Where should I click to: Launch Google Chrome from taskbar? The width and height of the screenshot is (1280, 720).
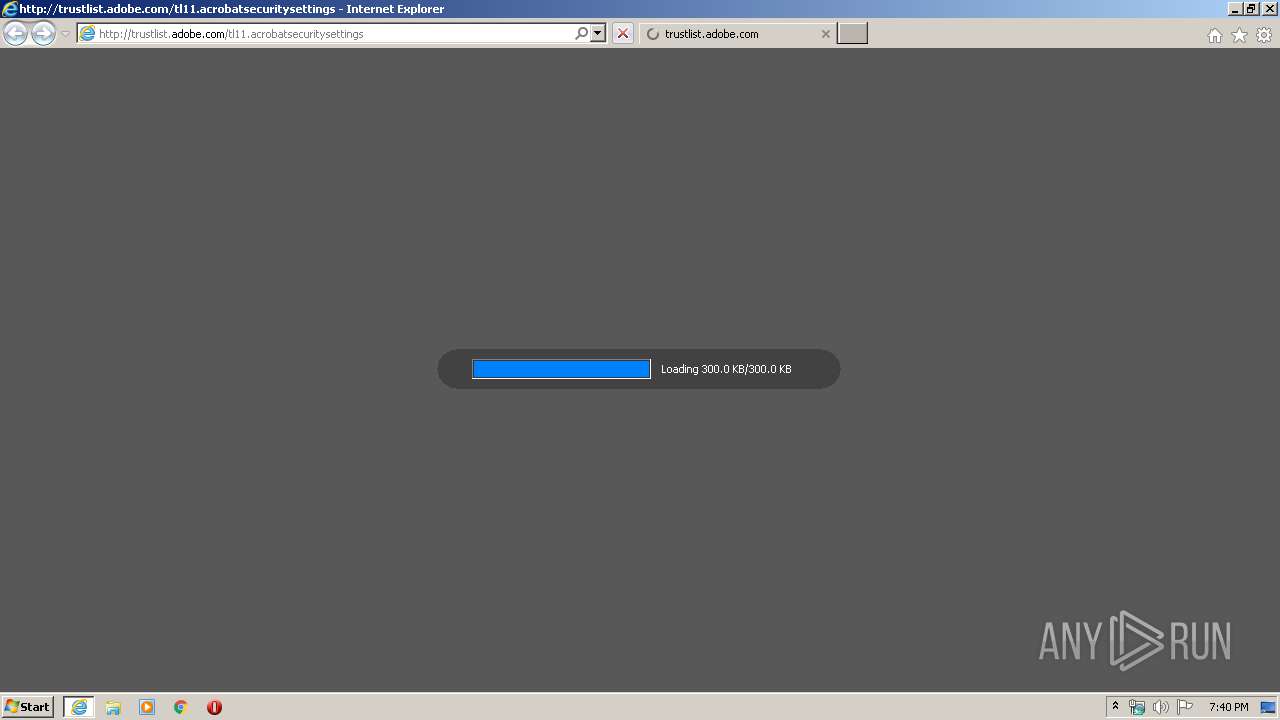click(181, 707)
